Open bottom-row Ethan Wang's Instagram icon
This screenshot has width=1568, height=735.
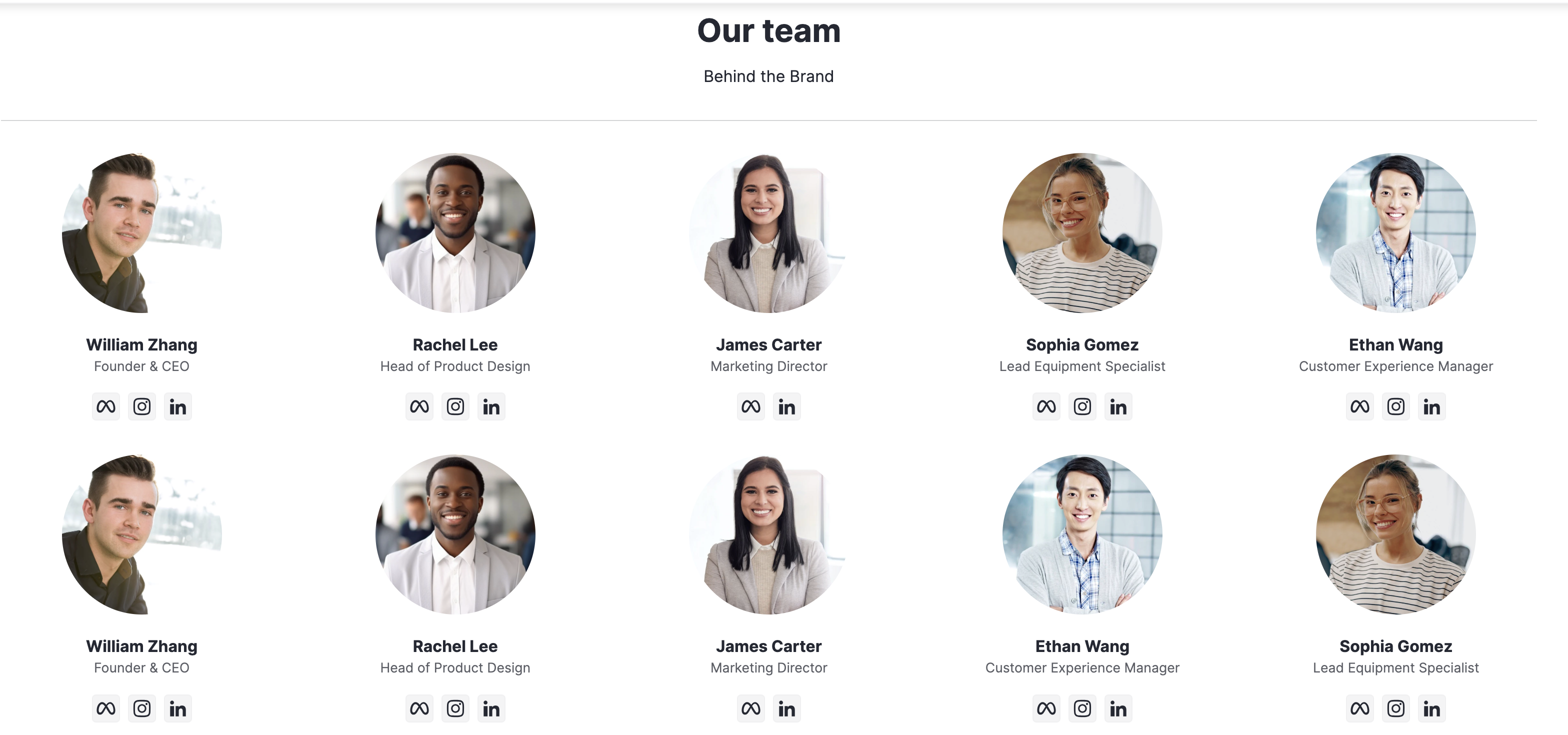click(1082, 708)
